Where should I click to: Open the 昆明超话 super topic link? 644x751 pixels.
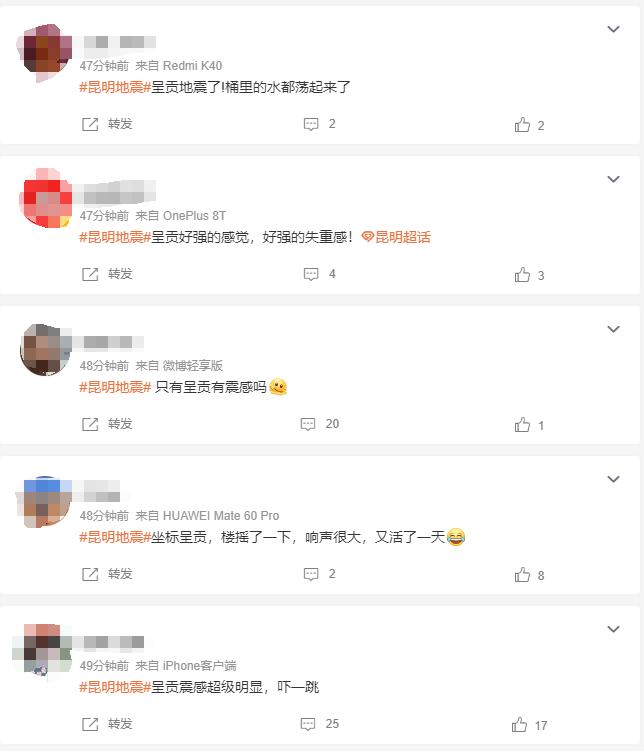[x=396, y=237]
